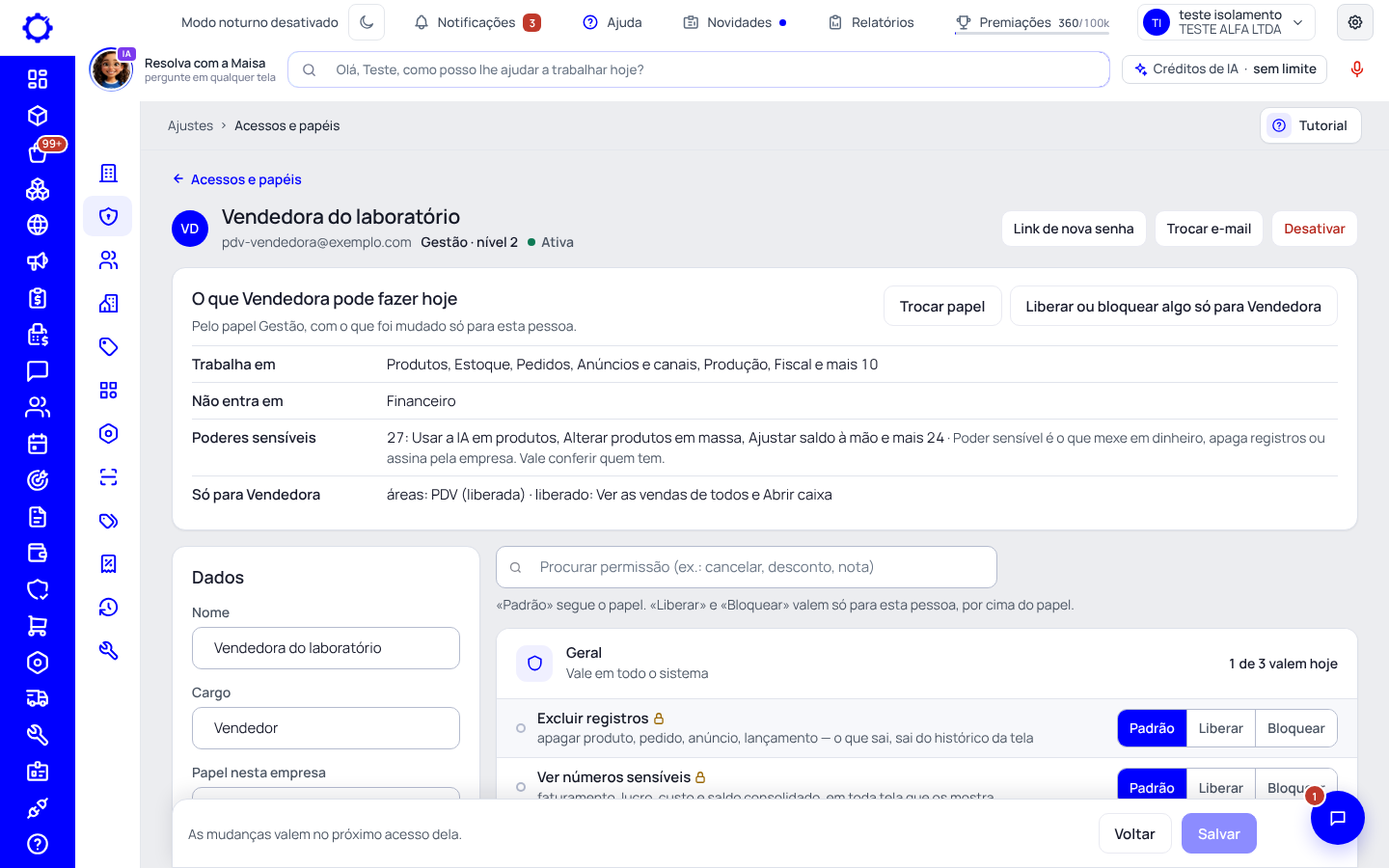Open the shopping cart icon in the blue sidebar

(38, 626)
